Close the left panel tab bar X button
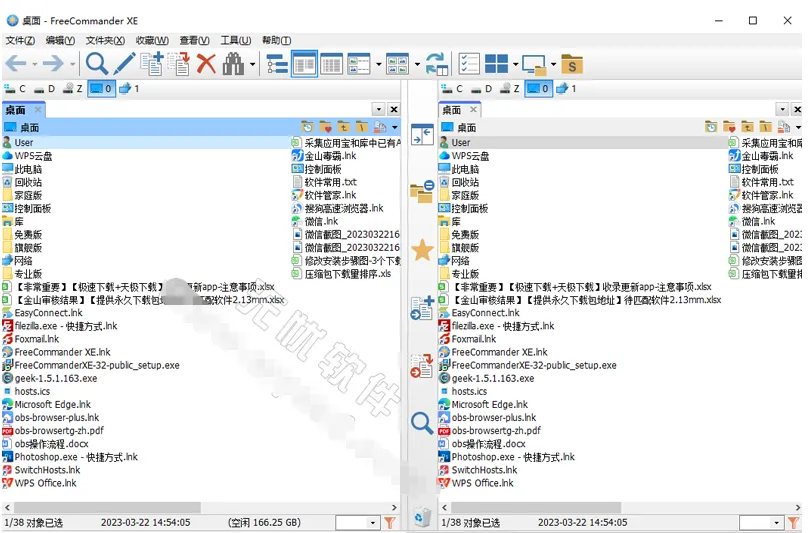Viewport: 809px width, 533px height. pos(394,109)
